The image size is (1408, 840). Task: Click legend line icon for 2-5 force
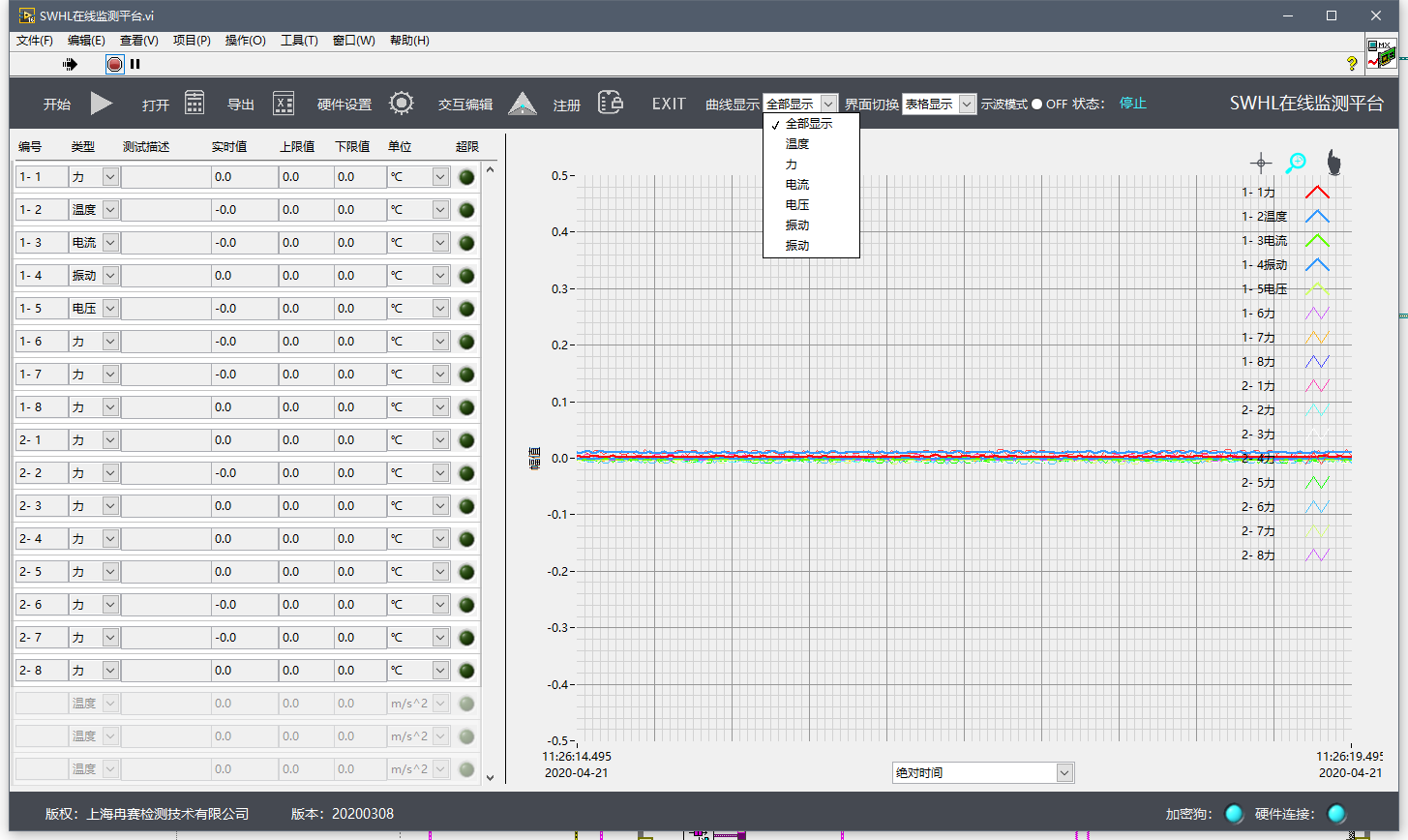1317,483
